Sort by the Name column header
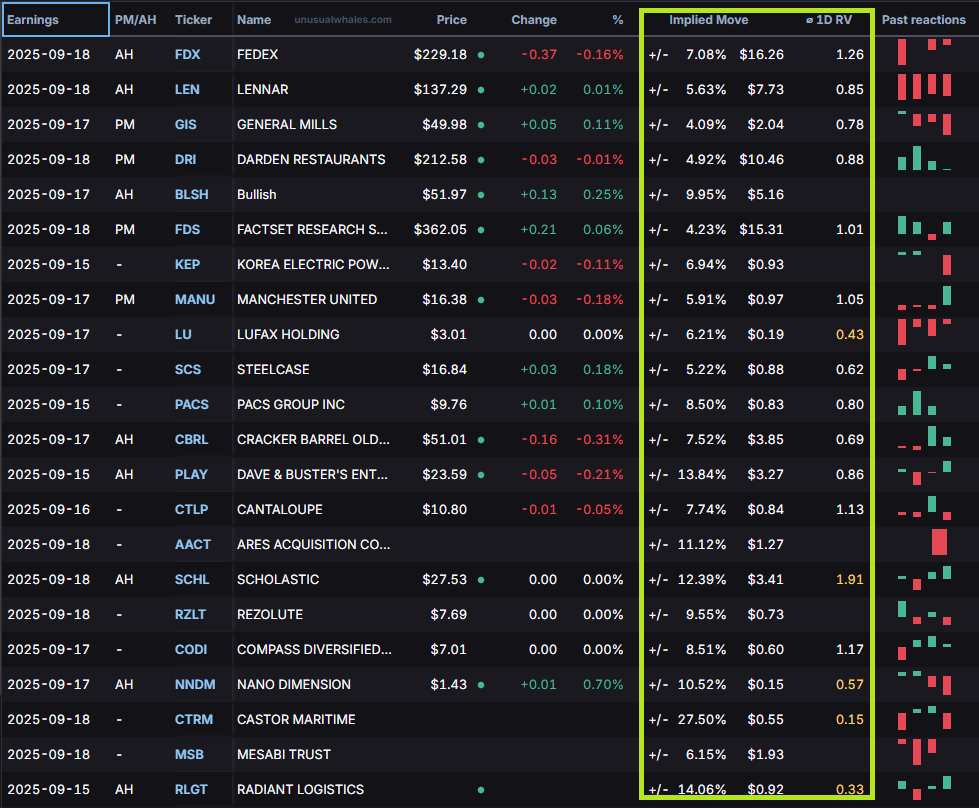 (x=253, y=19)
